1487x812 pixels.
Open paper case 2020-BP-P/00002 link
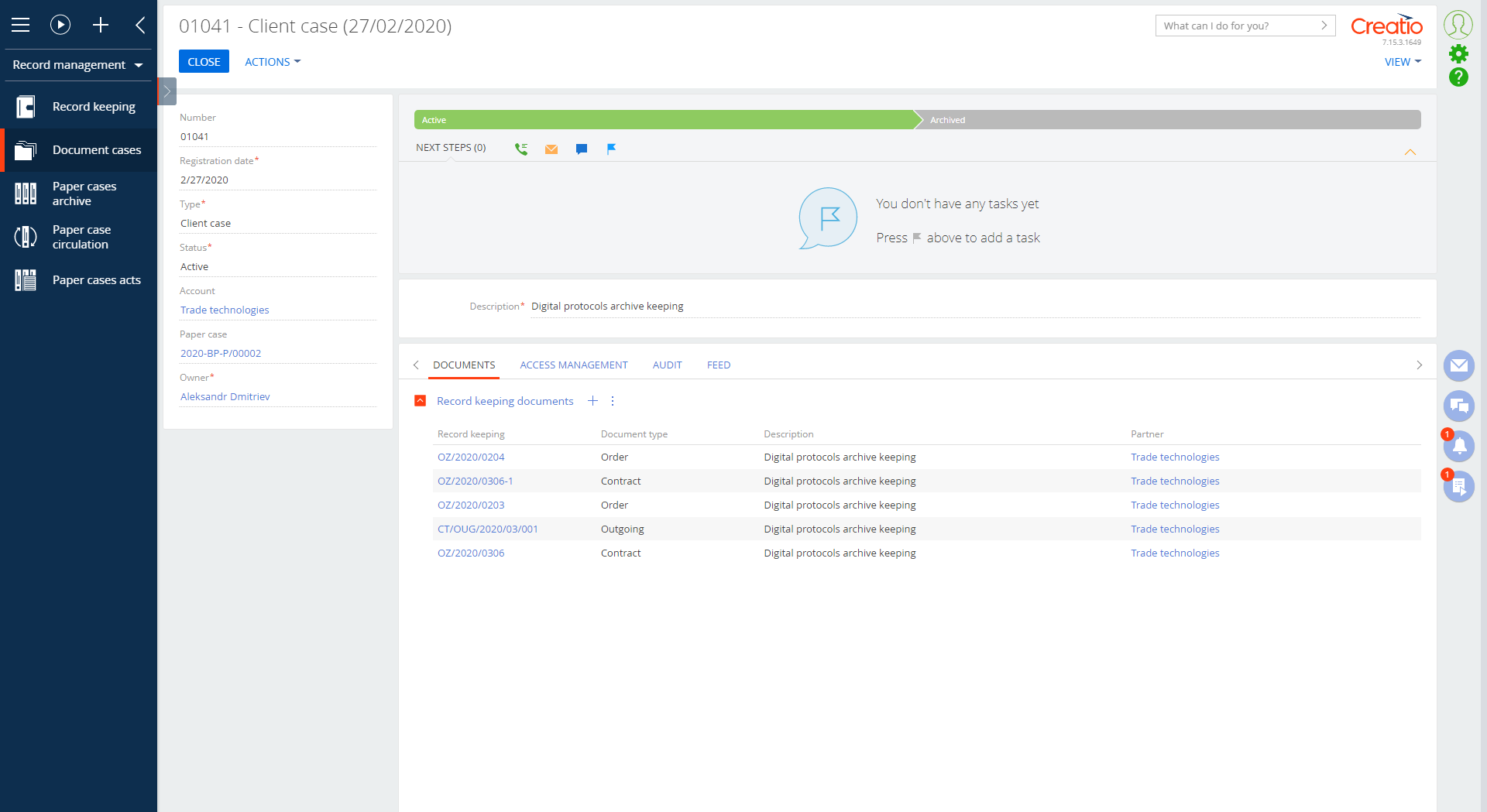coord(221,353)
